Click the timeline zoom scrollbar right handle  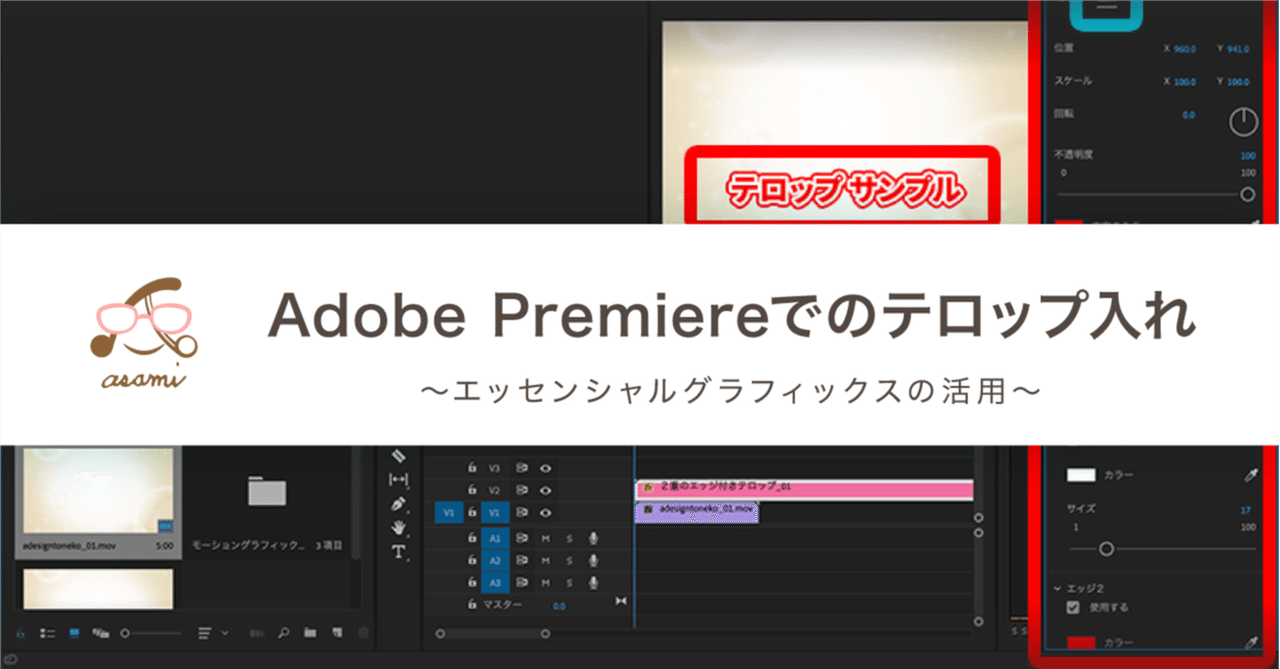[x=545, y=634]
